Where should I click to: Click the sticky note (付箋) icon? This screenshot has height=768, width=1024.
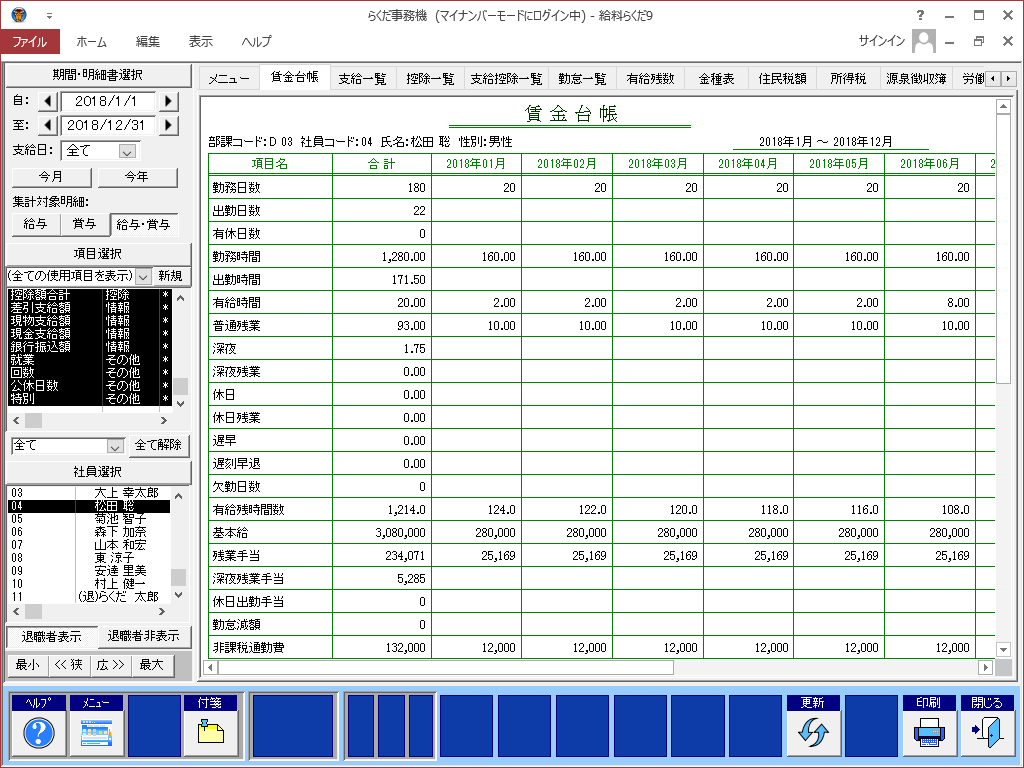coord(211,733)
